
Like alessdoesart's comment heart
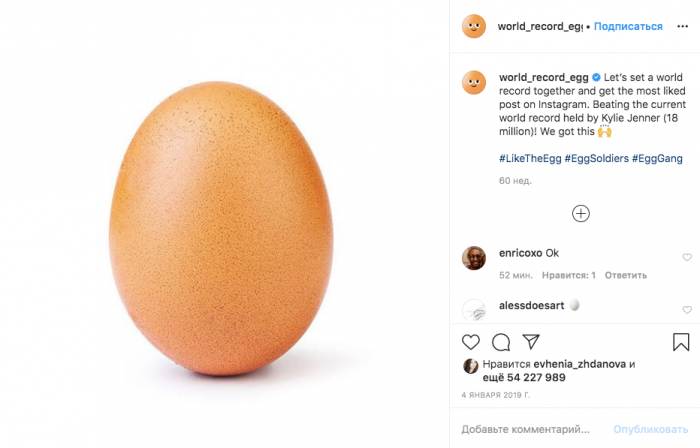687,310
